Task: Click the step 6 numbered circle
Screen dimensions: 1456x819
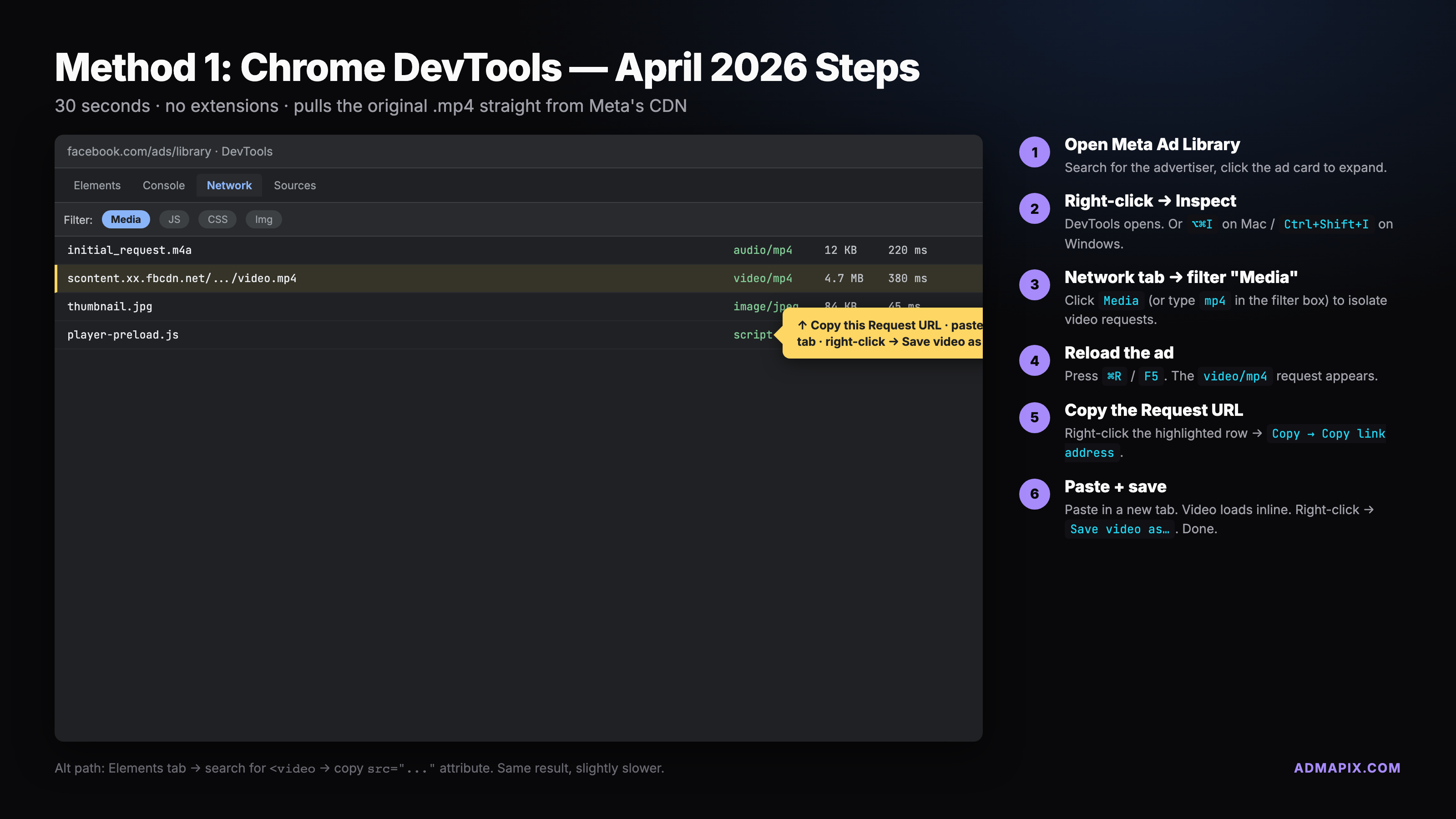Action: pyautogui.click(x=1034, y=493)
